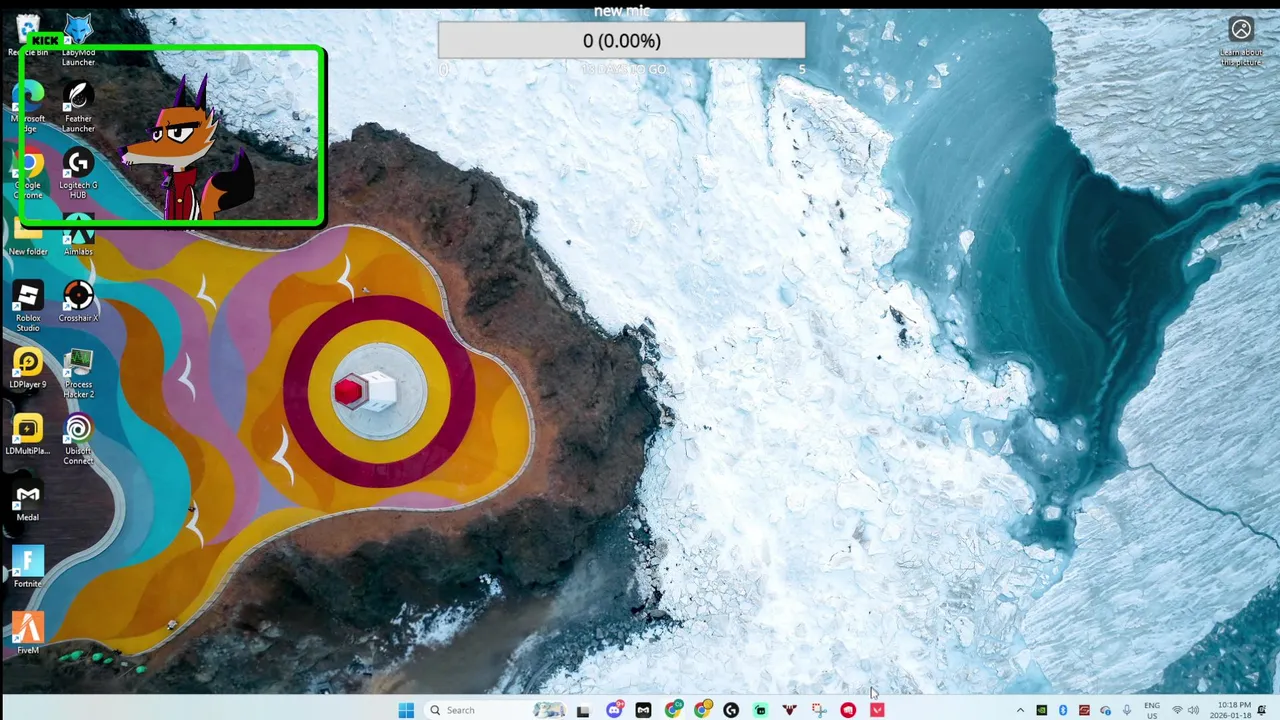Select the Crosshair X desktop shortcut

(x=78, y=302)
